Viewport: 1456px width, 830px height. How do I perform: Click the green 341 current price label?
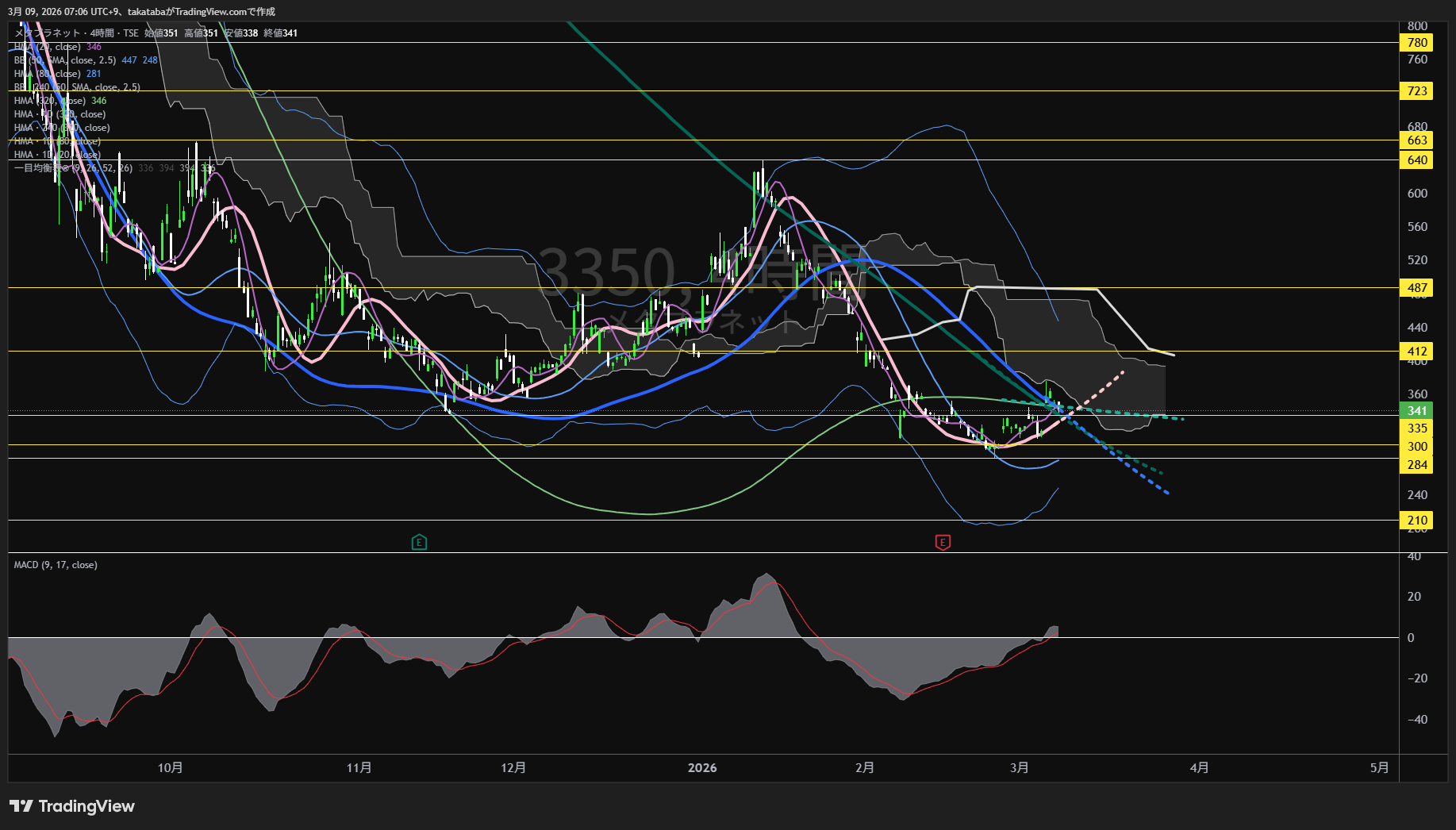click(1416, 411)
